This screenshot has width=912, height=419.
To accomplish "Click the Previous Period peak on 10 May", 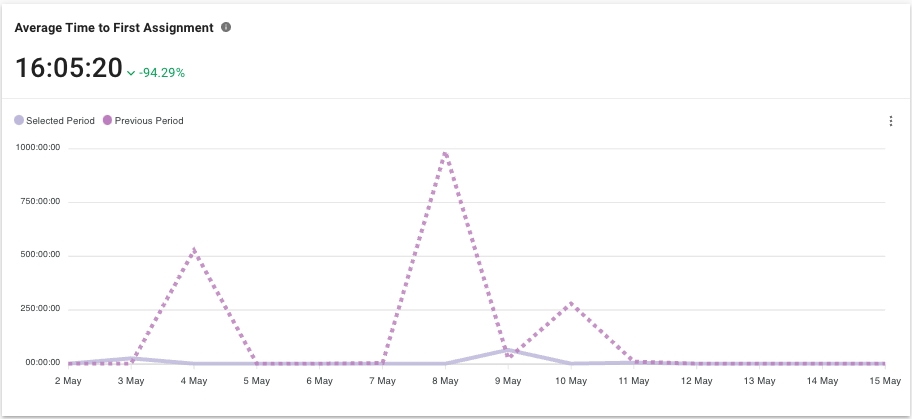I will (x=570, y=302).
